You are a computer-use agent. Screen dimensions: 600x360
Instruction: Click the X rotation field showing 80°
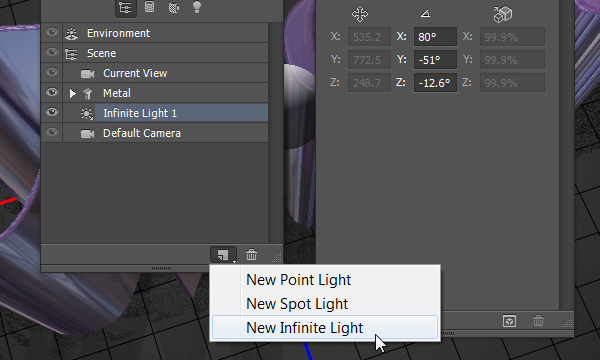point(435,37)
